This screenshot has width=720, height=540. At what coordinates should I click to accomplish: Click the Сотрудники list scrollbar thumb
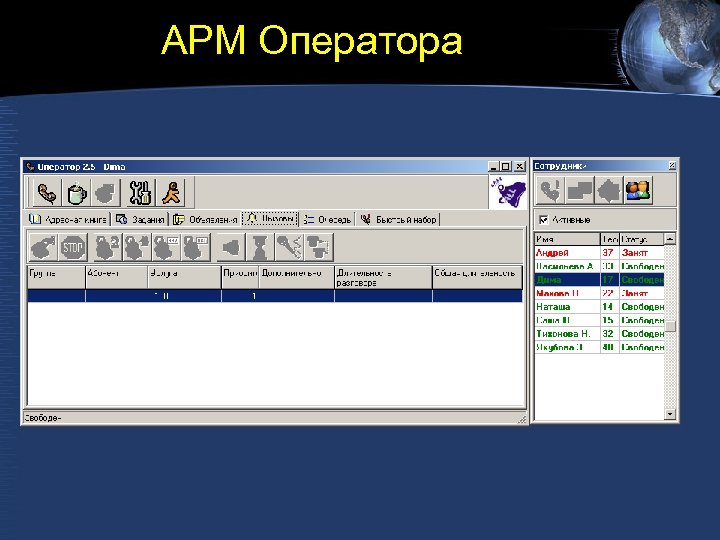pos(670,326)
